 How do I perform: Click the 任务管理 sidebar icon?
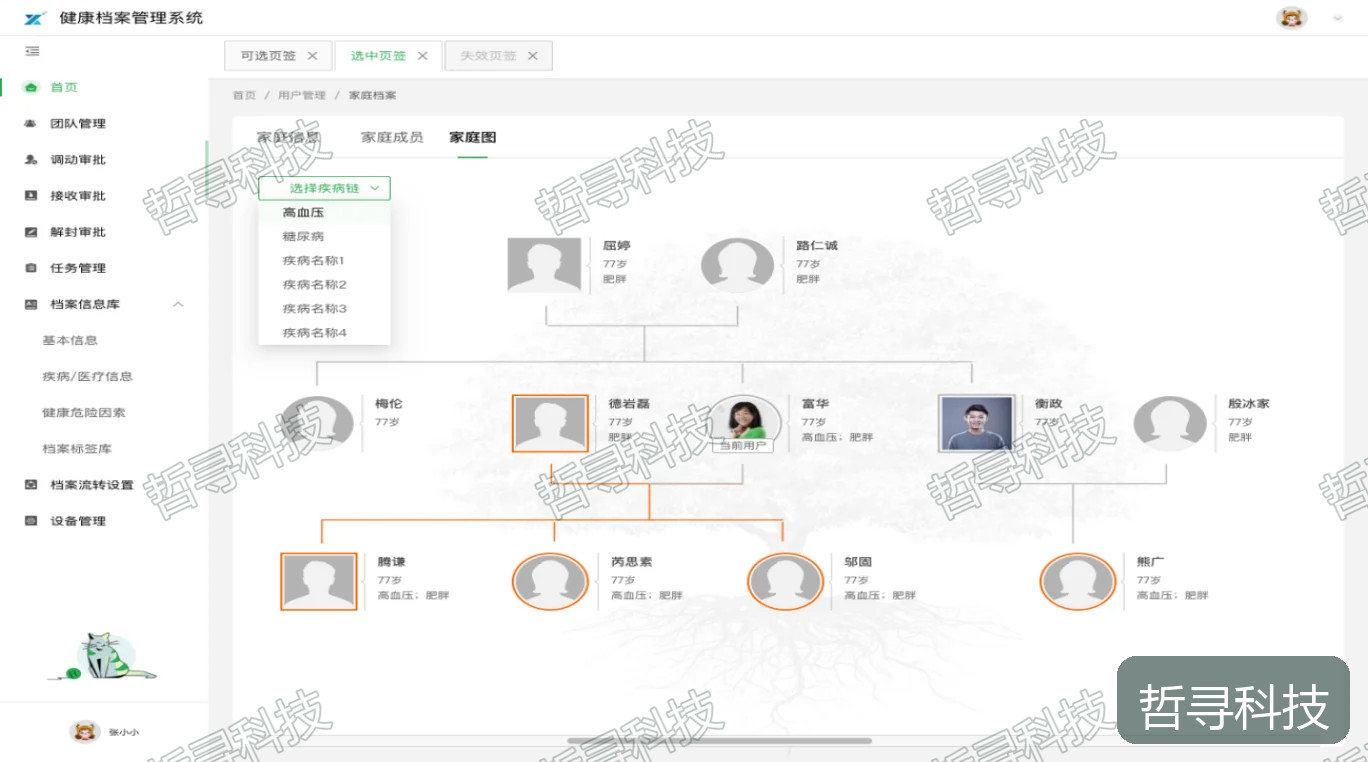click(x=31, y=268)
